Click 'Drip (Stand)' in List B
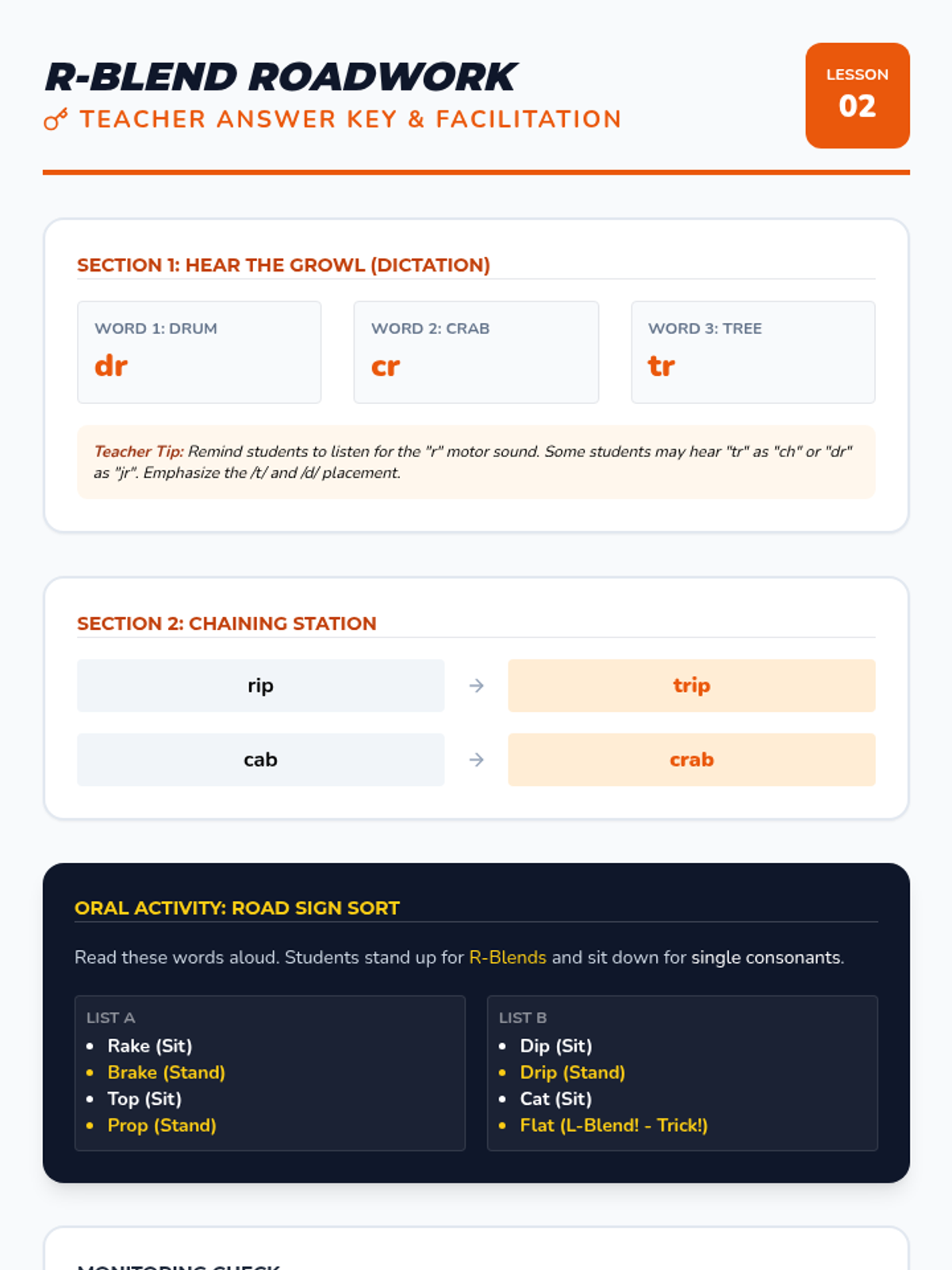 573,1072
